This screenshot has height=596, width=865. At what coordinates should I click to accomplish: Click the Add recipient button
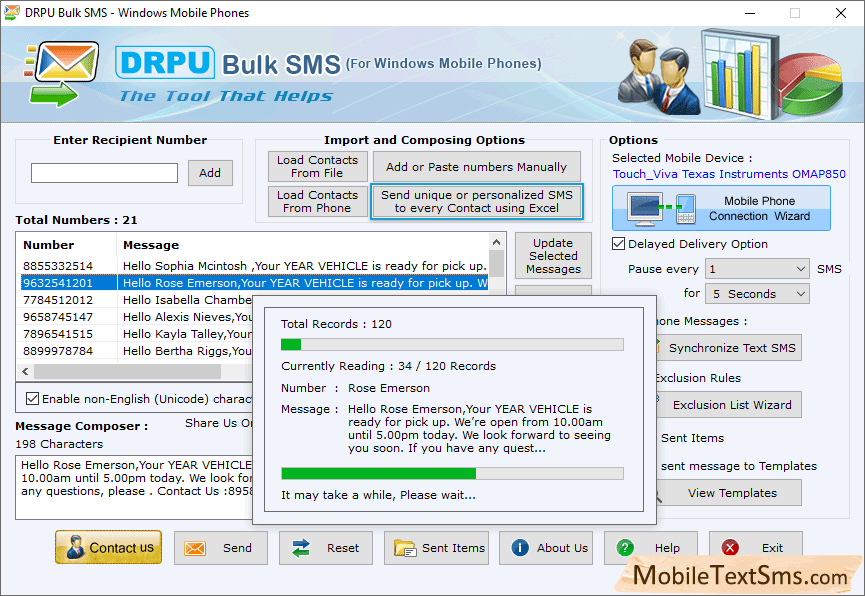(210, 173)
